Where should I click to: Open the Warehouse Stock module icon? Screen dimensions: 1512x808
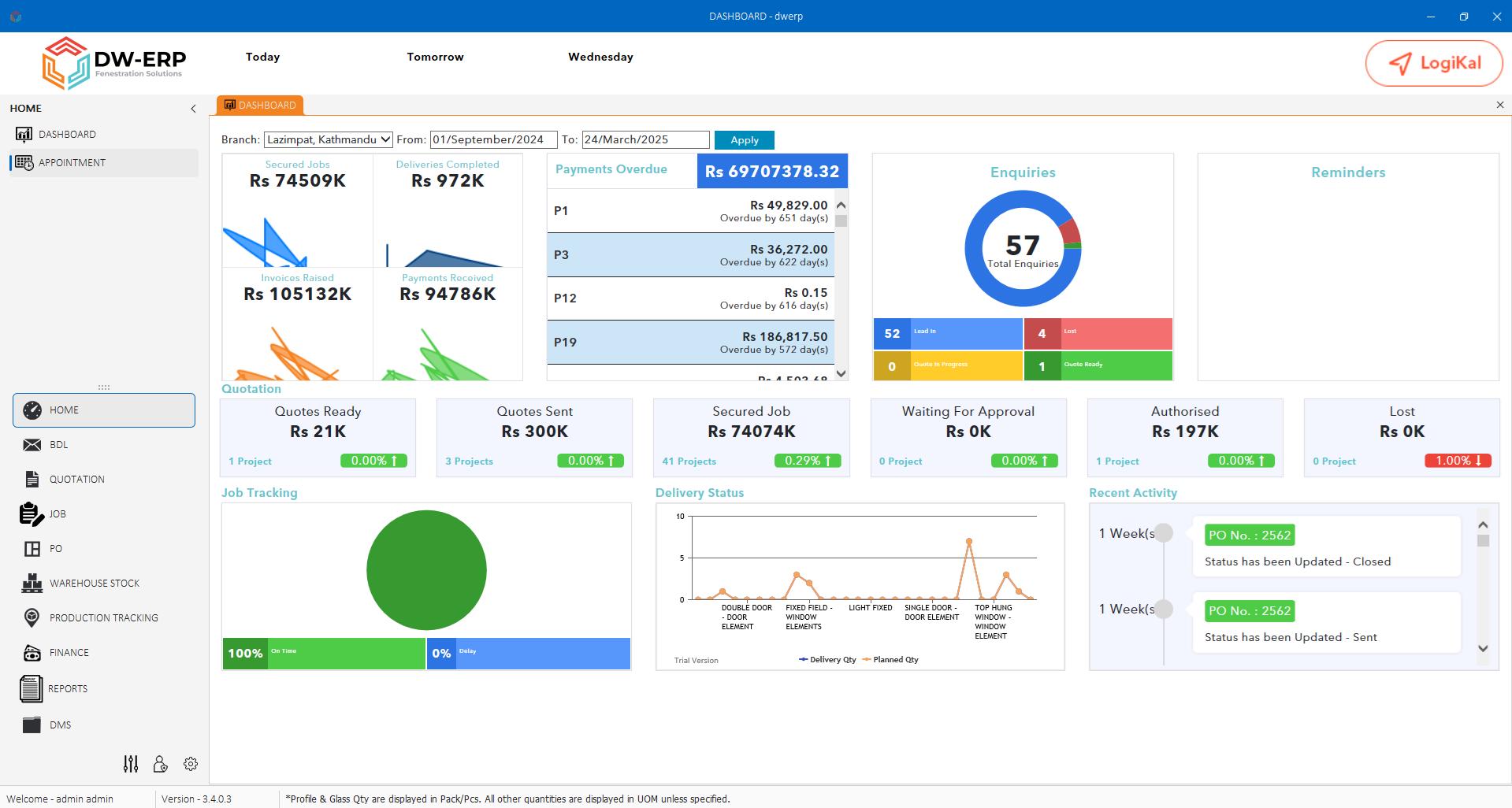32,583
